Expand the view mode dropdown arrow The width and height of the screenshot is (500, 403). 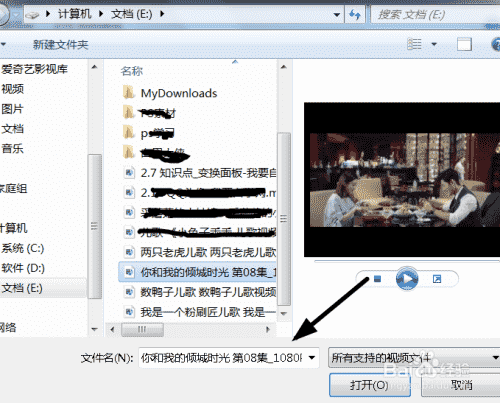(x=434, y=44)
